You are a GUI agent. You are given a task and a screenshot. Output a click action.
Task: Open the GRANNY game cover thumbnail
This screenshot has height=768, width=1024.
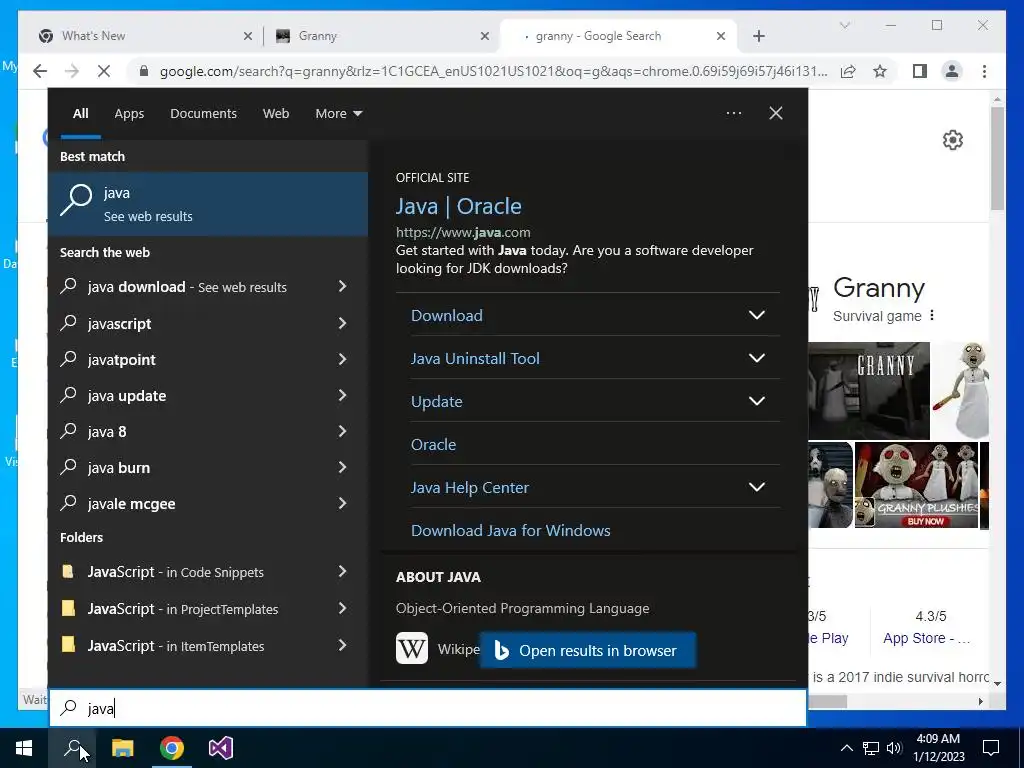click(869, 391)
